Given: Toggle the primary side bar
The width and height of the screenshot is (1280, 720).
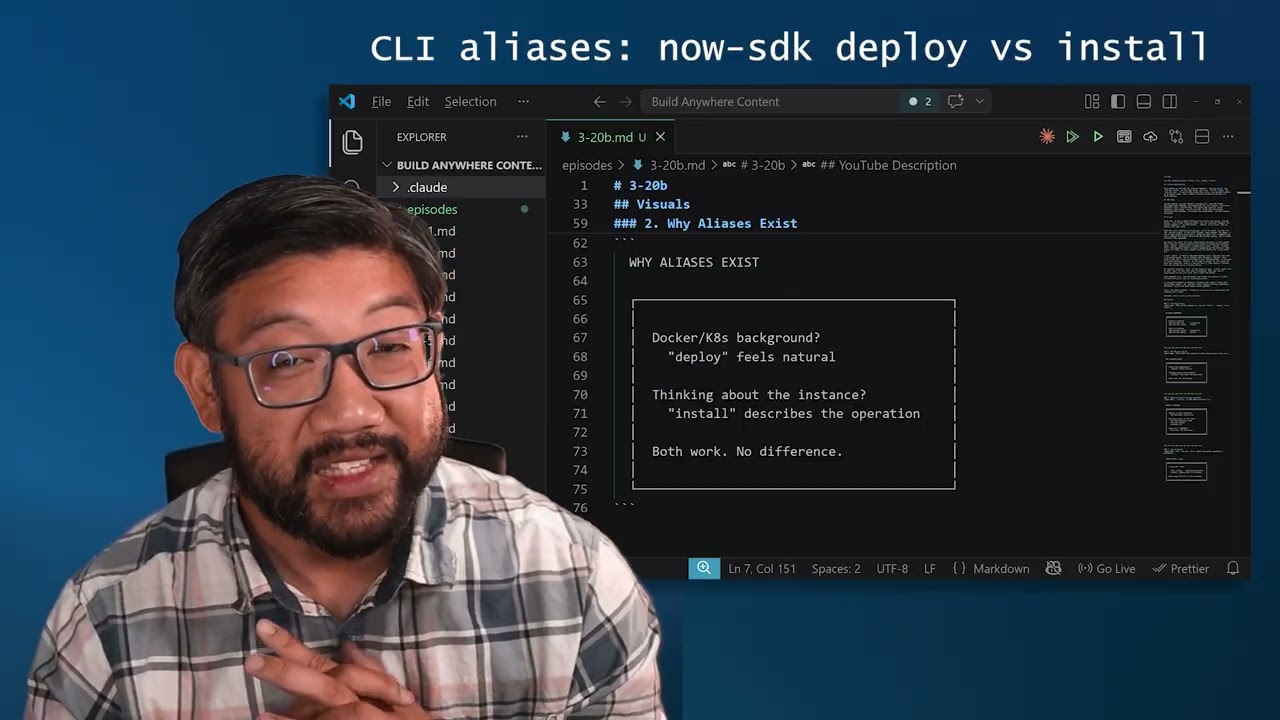Looking at the screenshot, I should click(1118, 101).
